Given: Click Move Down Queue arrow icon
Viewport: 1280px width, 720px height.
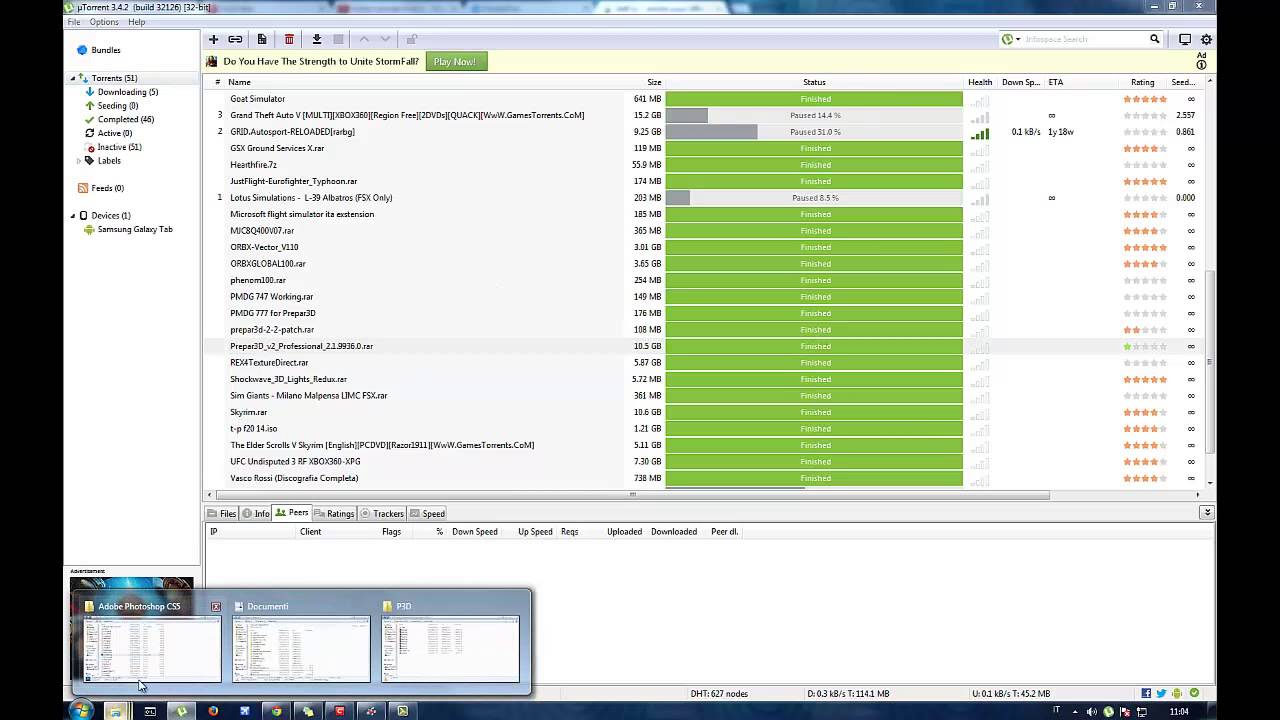Looking at the screenshot, I should pos(385,39).
